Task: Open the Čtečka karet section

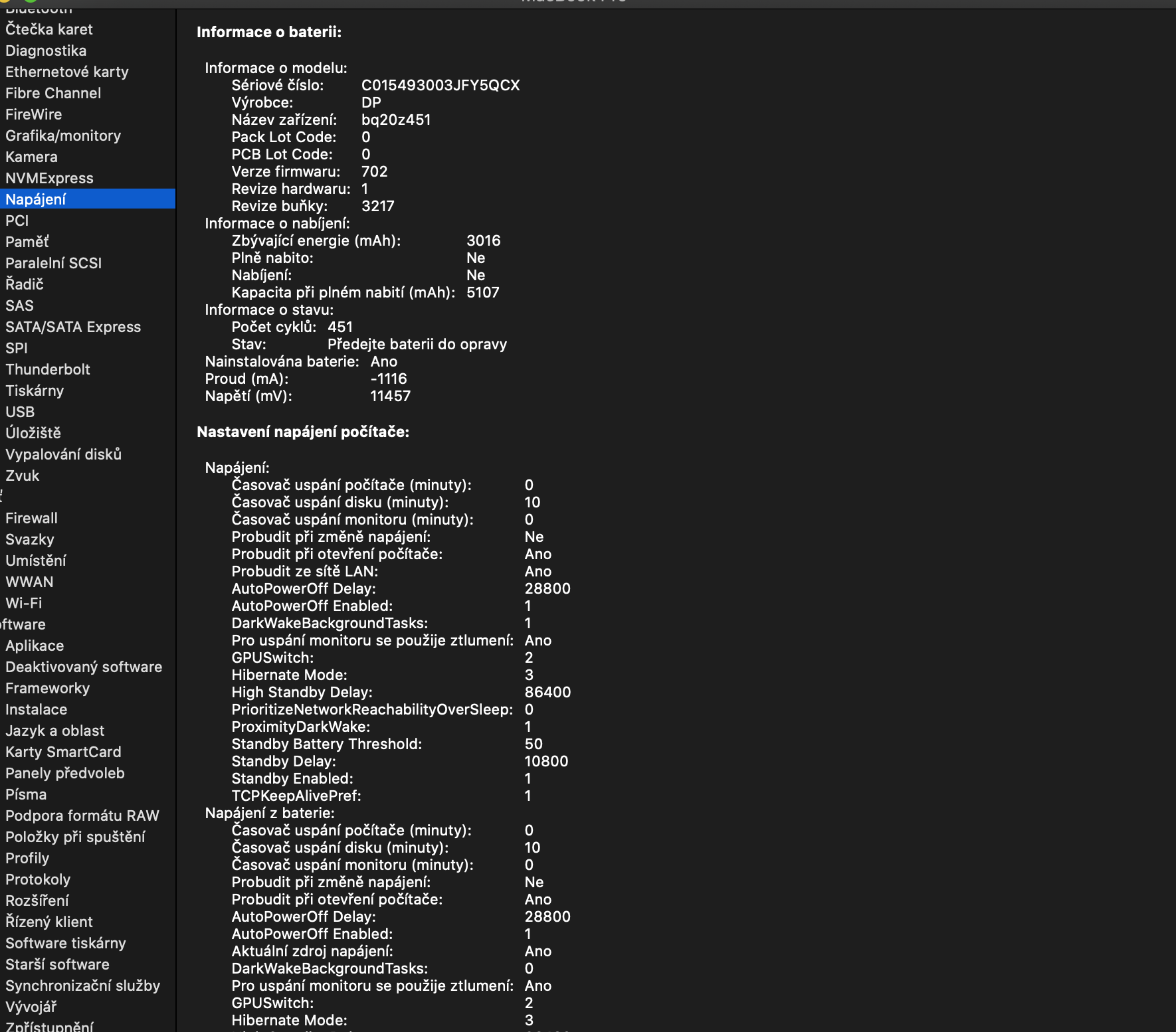Action: coord(49,29)
